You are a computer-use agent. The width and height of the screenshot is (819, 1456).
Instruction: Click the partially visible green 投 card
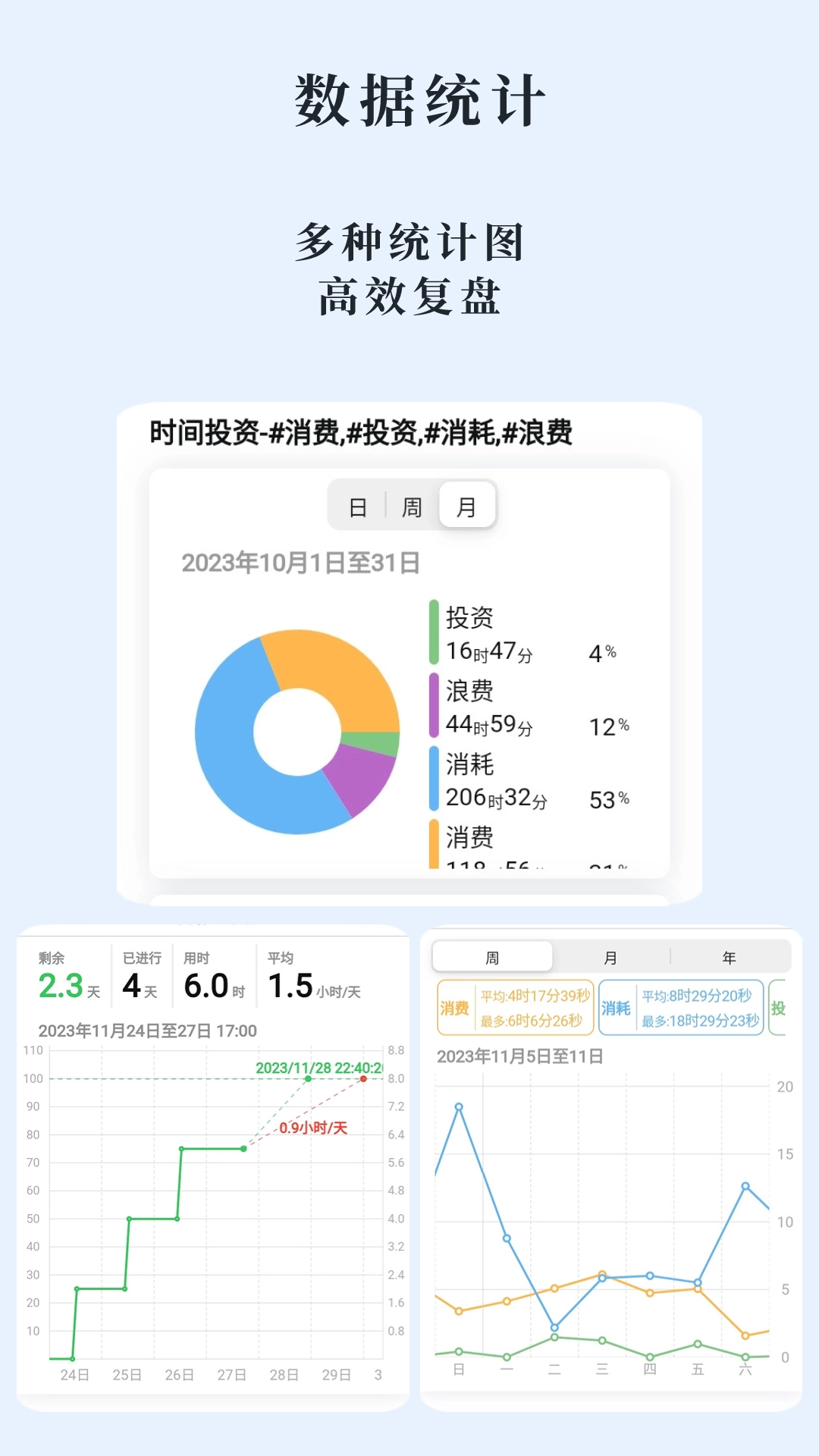point(778,1008)
